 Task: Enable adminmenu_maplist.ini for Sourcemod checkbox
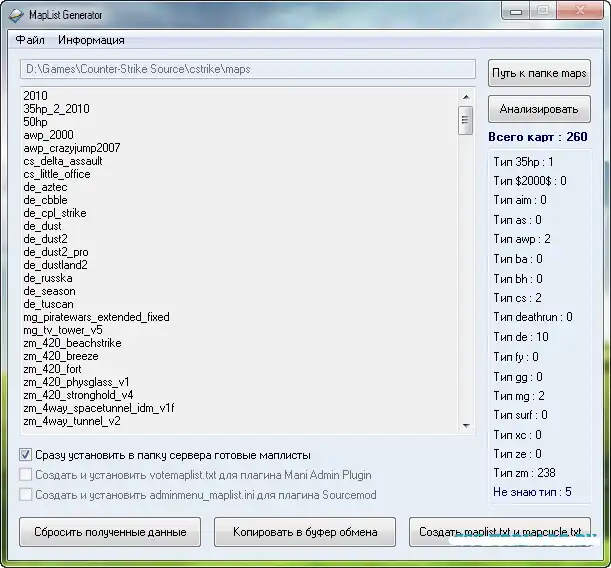(25, 495)
